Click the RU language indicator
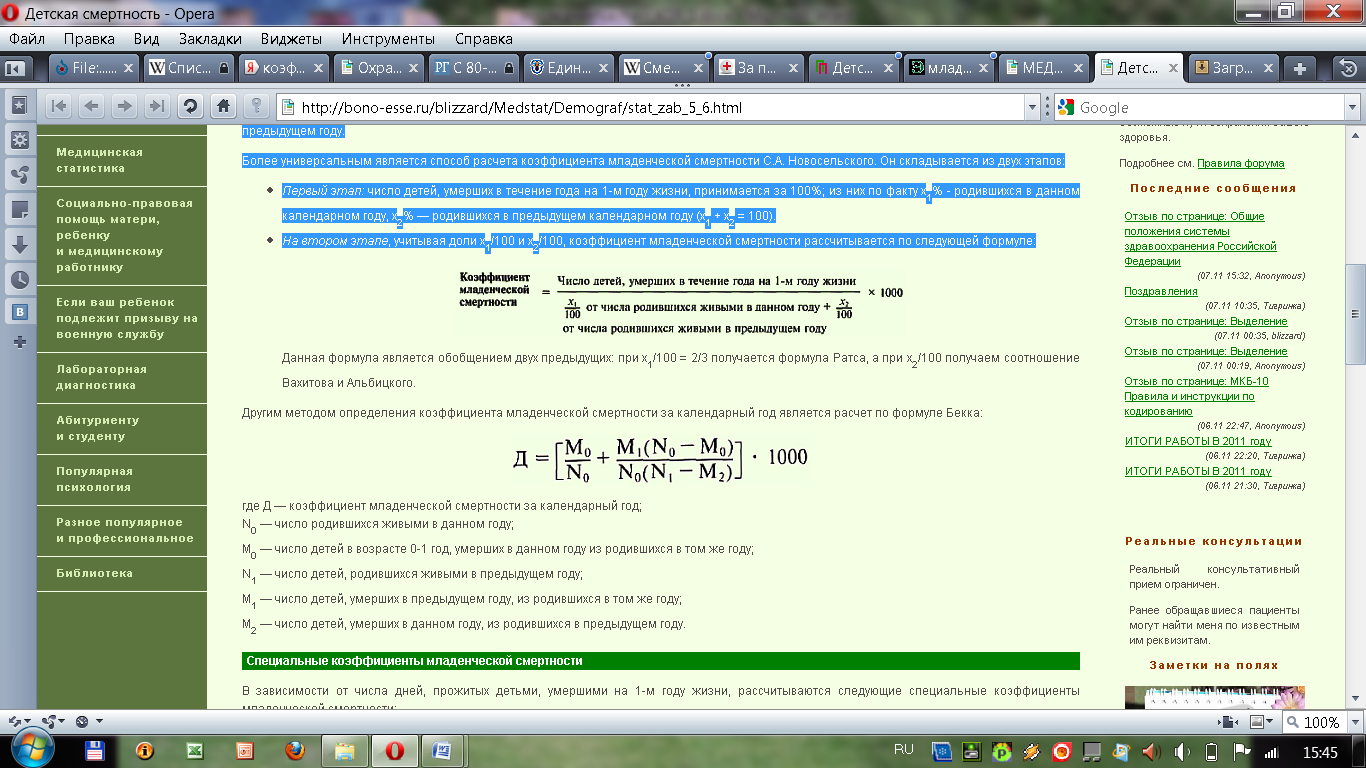 coord(904,749)
